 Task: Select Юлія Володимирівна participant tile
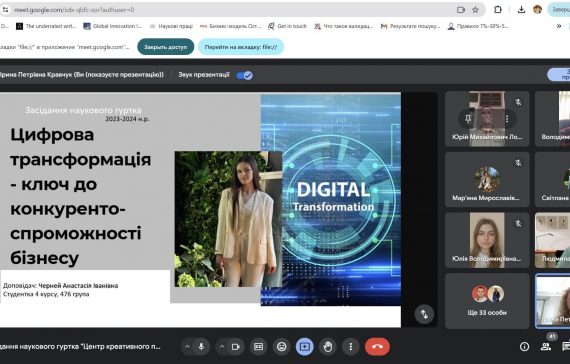[x=487, y=240]
